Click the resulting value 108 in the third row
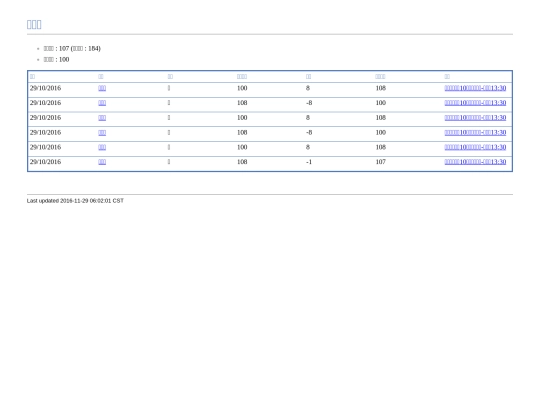 pos(381,118)
